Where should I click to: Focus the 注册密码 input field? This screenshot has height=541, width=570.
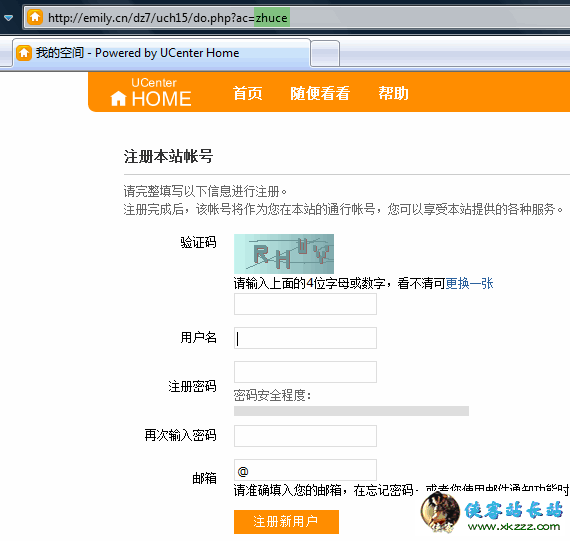point(305,372)
